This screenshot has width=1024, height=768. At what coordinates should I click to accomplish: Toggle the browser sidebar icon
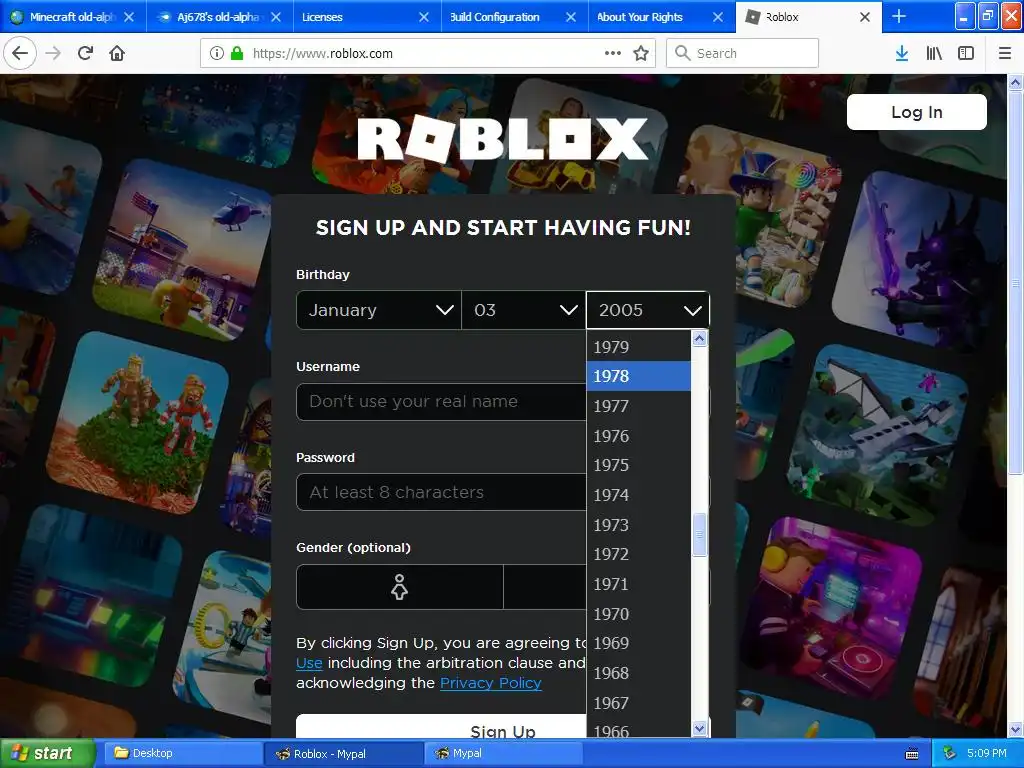click(x=966, y=53)
